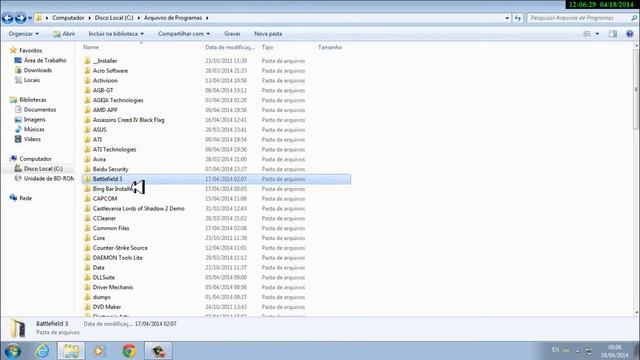Select the _Installer folder icon
This screenshot has width=640, height=360.
tap(87, 61)
